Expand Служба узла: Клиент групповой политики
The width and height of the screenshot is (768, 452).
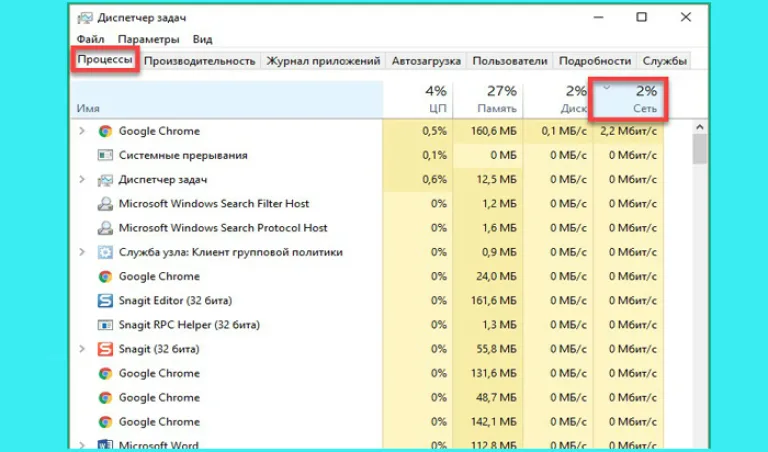[82, 252]
